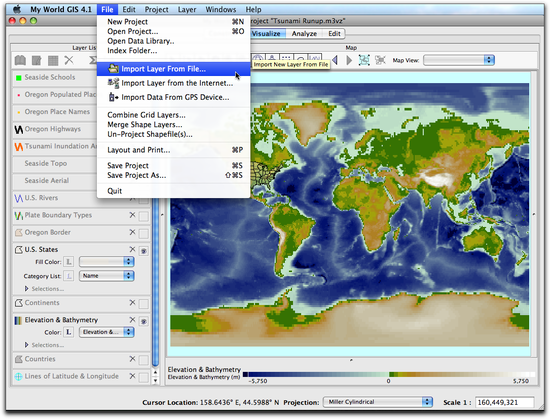
Task: Hide the U.S. States layer
Action: pyautogui.click(x=143, y=251)
